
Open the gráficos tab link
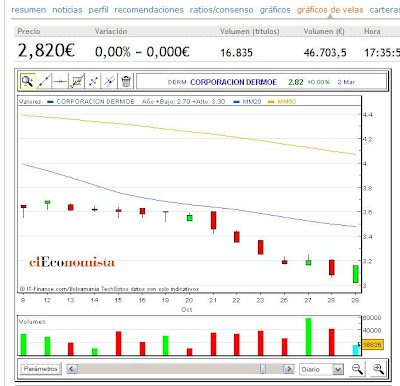coord(275,10)
